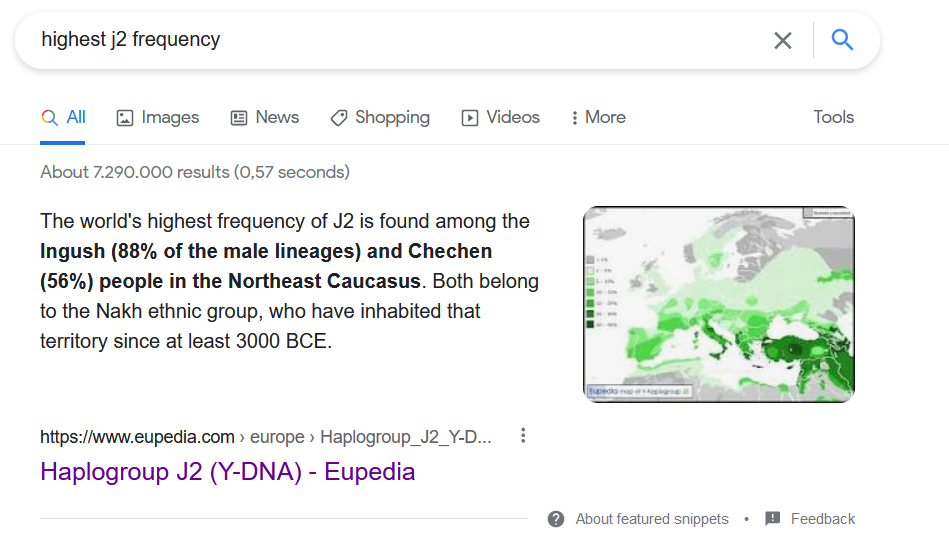
Task: Click the Videos play icon
Action: [x=470, y=118]
